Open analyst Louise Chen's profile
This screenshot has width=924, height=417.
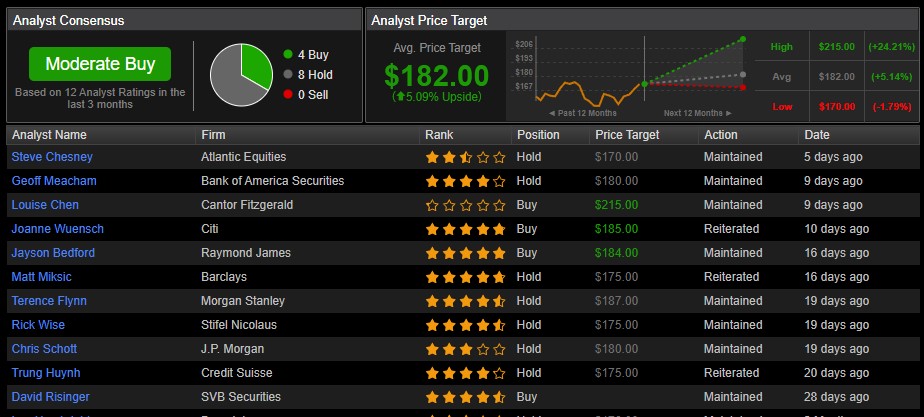point(45,205)
